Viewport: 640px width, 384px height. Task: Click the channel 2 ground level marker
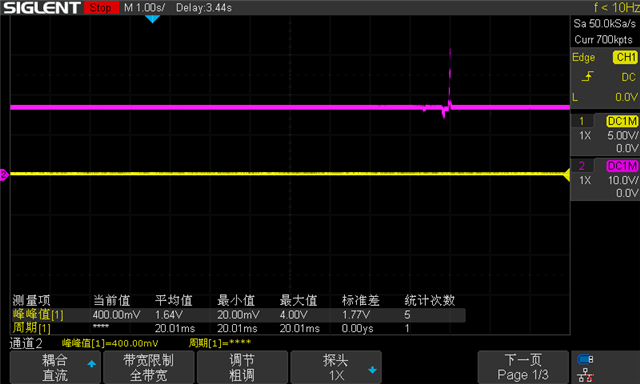(x=4, y=175)
